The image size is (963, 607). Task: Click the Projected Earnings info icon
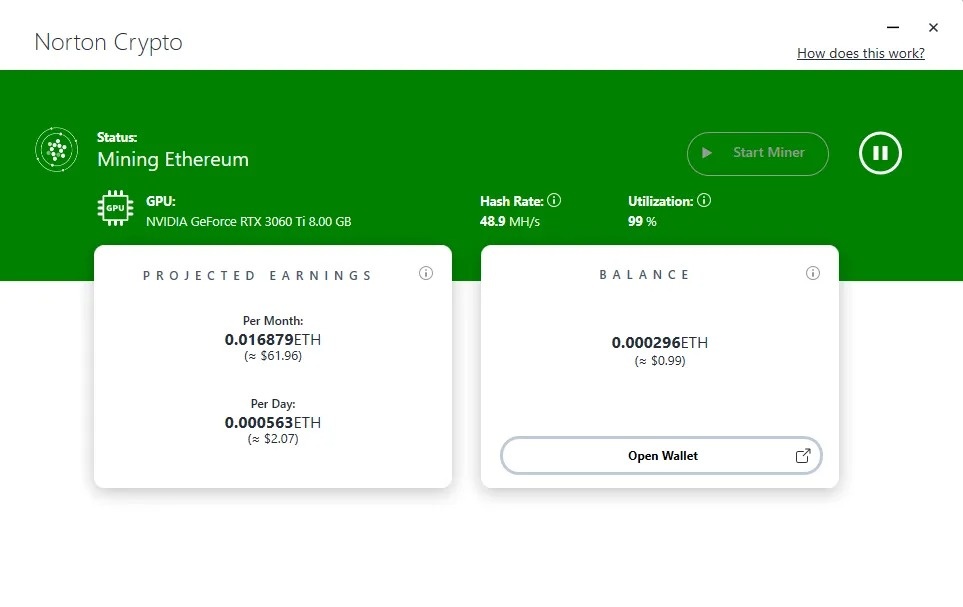point(426,272)
